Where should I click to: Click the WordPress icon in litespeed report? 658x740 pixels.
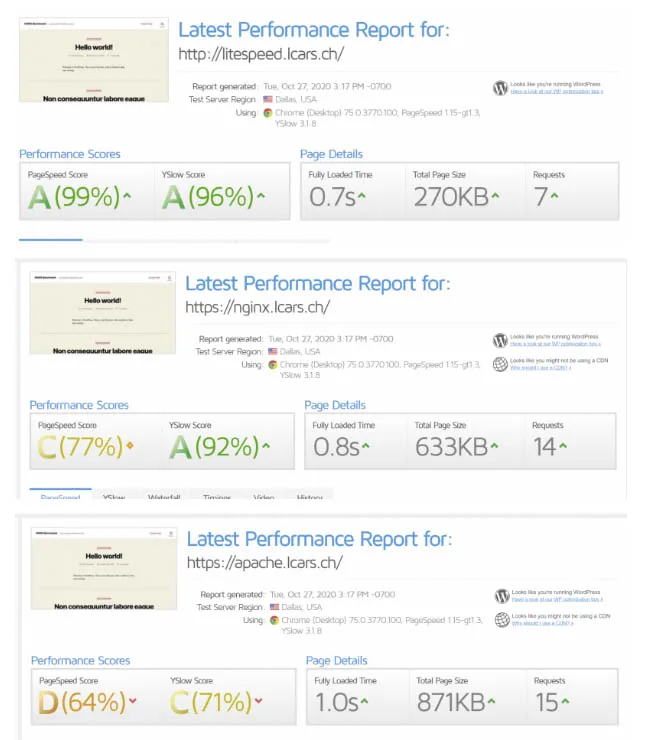pyautogui.click(x=500, y=88)
